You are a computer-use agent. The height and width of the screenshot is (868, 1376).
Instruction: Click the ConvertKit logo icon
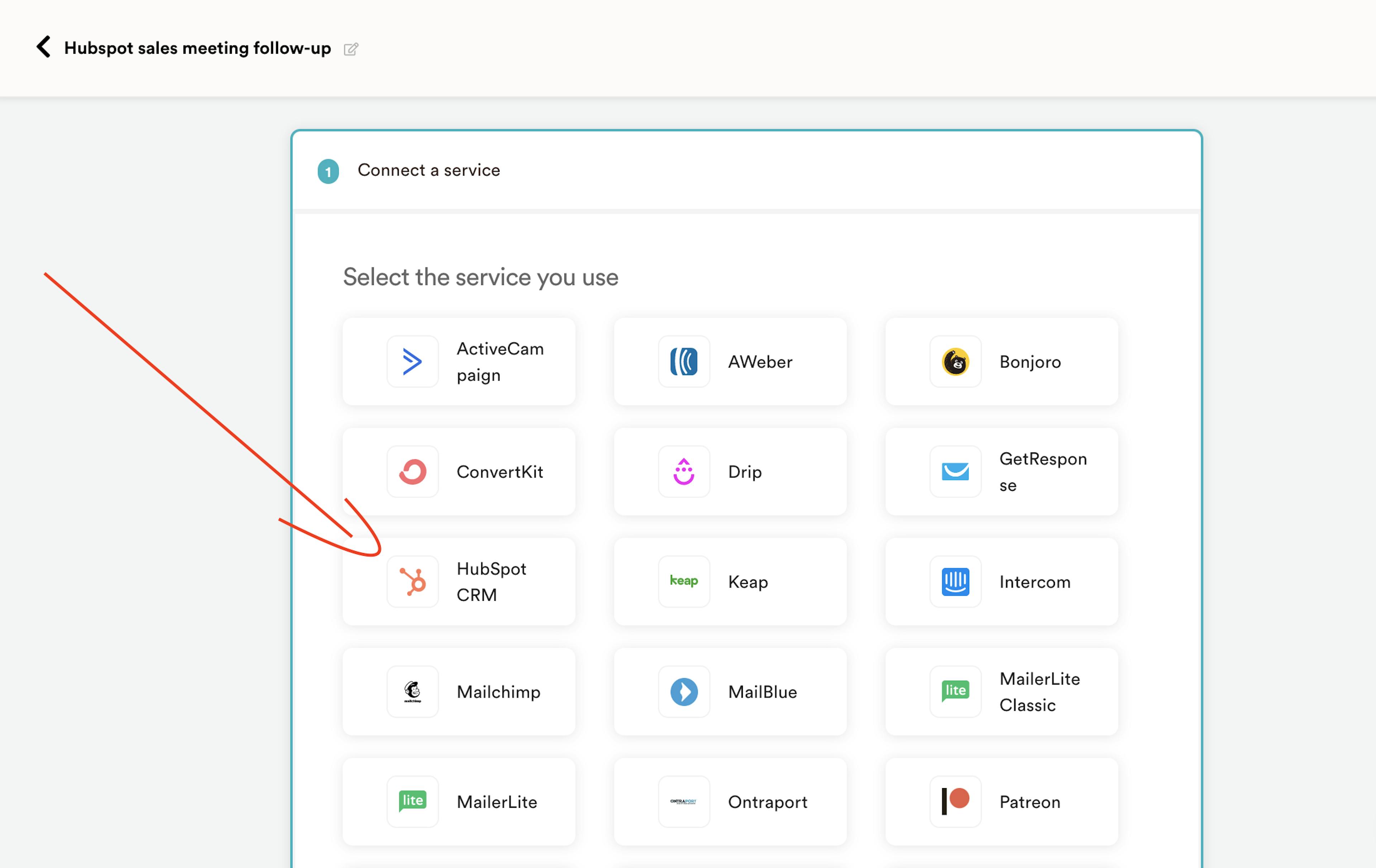412,472
